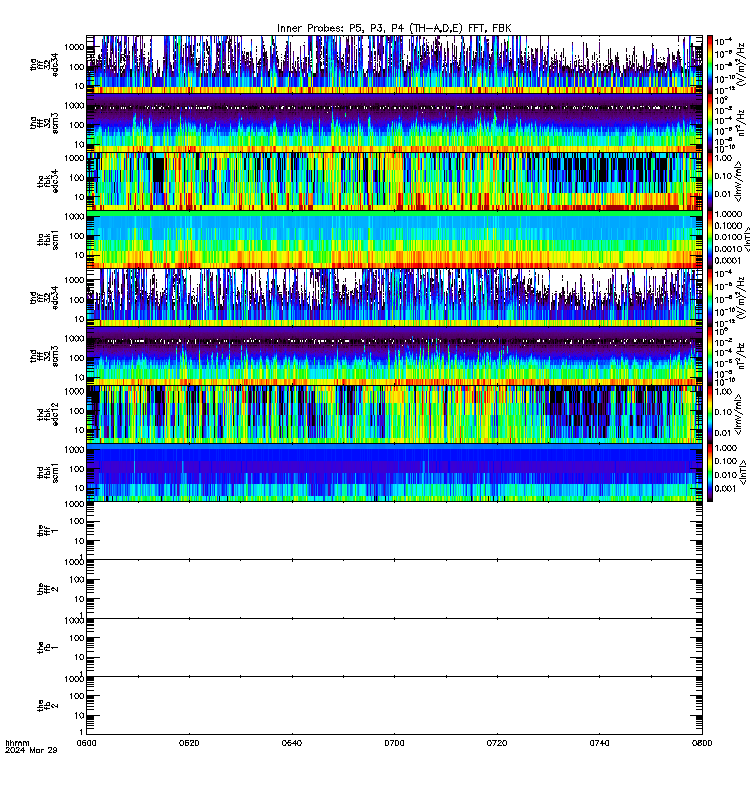
Task: Click the 0700 time axis label
Action: [394, 743]
